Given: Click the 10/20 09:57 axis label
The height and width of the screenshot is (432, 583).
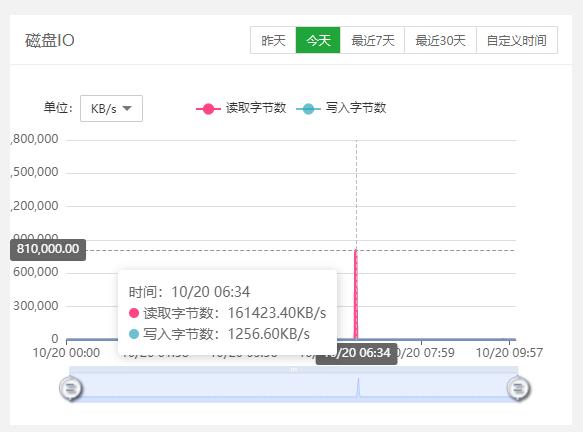Looking at the screenshot, I should pos(509,352).
